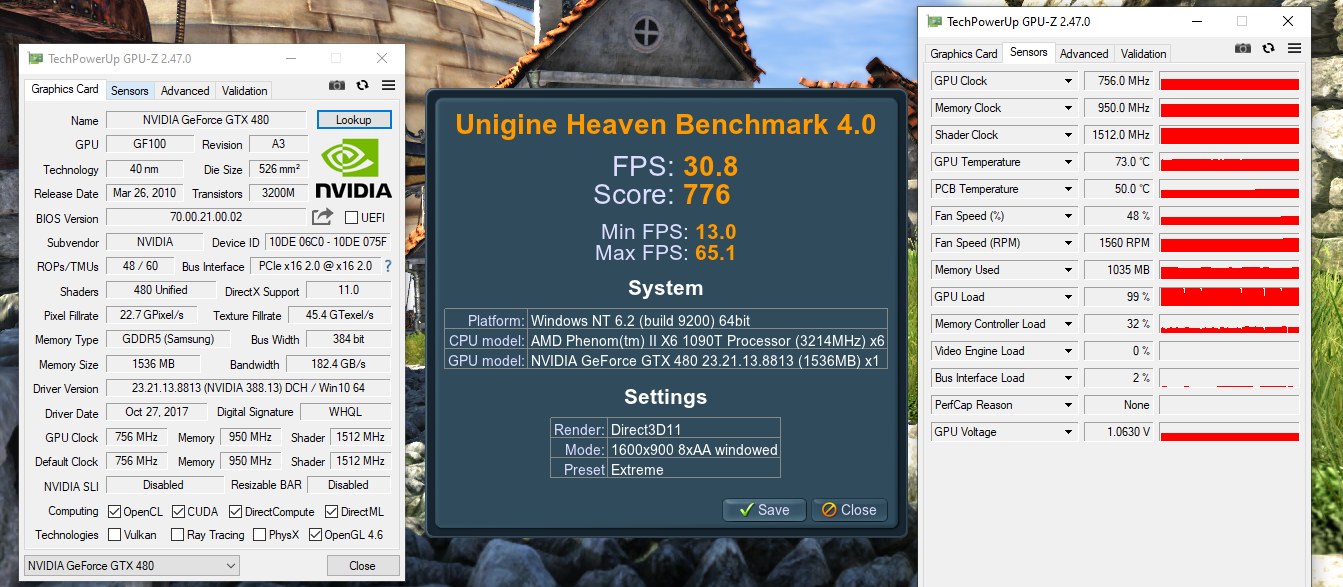1343x587 pixels.
Task: Expand the GPU Load sensor dropdown
Action: [x=1068, y=297]
